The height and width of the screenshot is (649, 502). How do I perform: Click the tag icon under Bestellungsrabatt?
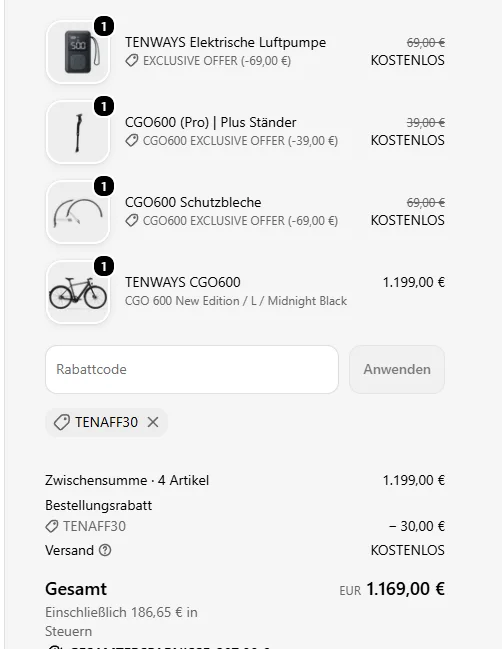point(52,526)
